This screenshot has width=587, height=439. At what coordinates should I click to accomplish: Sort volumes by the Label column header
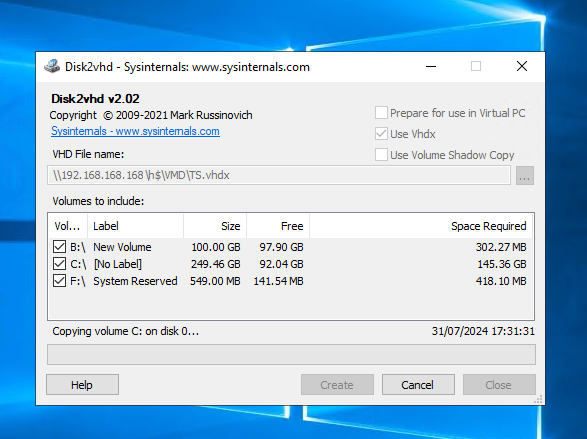136,226
